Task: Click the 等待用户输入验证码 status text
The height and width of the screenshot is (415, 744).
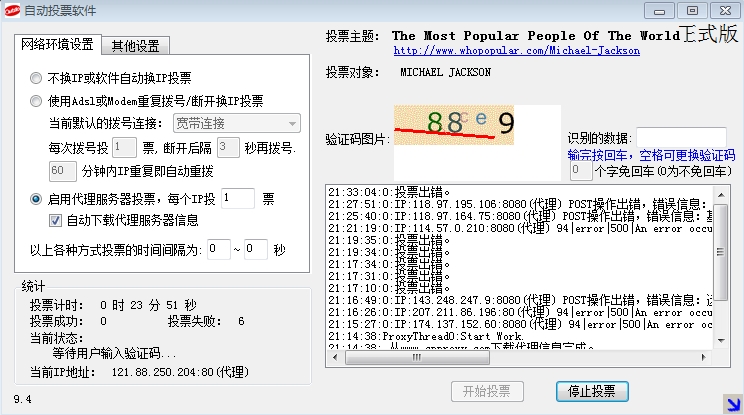Action: pos(114,354)
